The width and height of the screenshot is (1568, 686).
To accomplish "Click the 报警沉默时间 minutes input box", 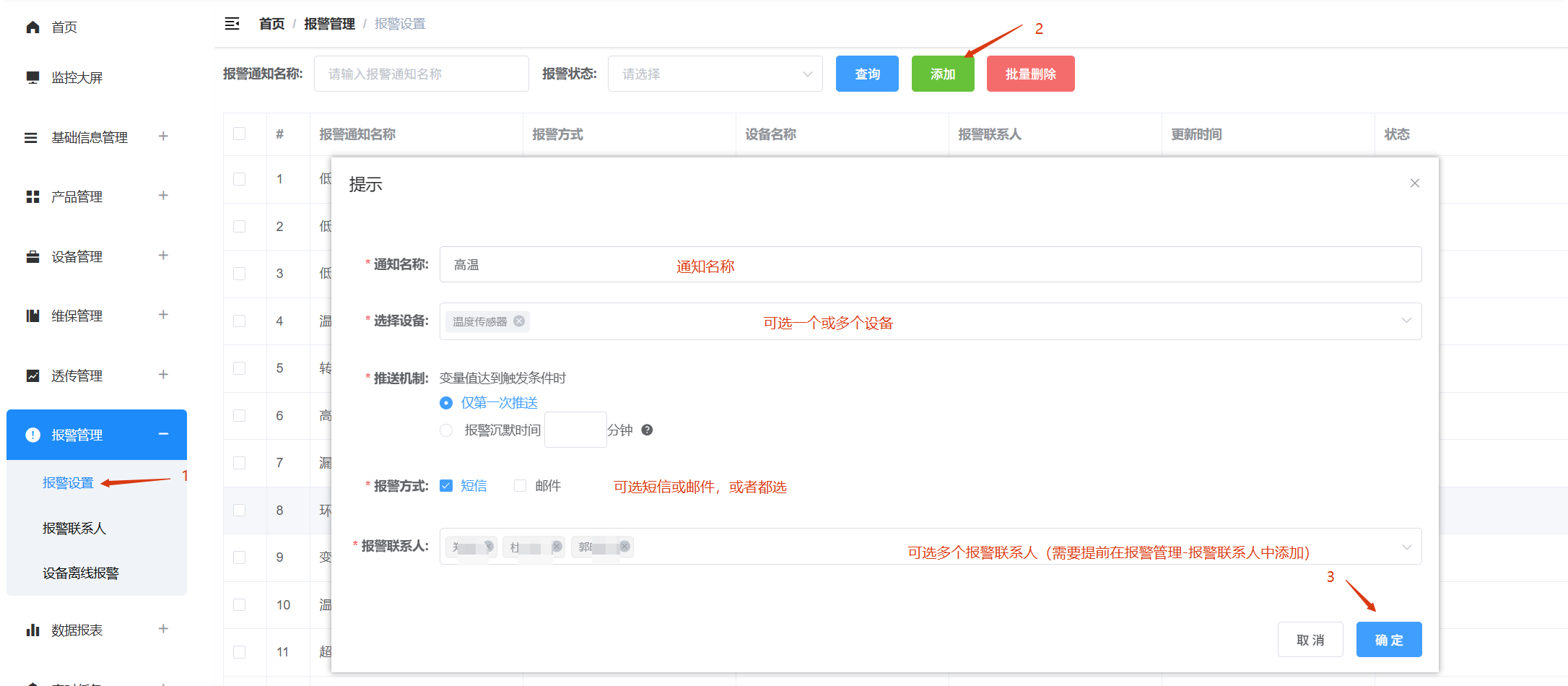I will 575,430.
